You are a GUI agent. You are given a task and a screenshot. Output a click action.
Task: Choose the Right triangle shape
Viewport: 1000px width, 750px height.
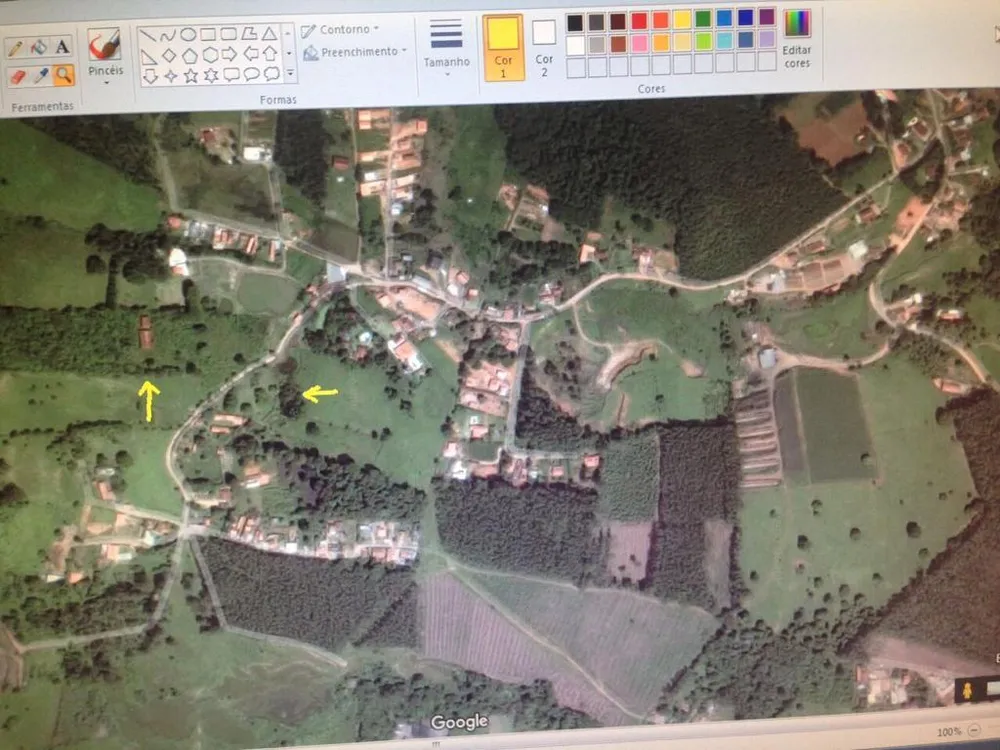point(149,57)
